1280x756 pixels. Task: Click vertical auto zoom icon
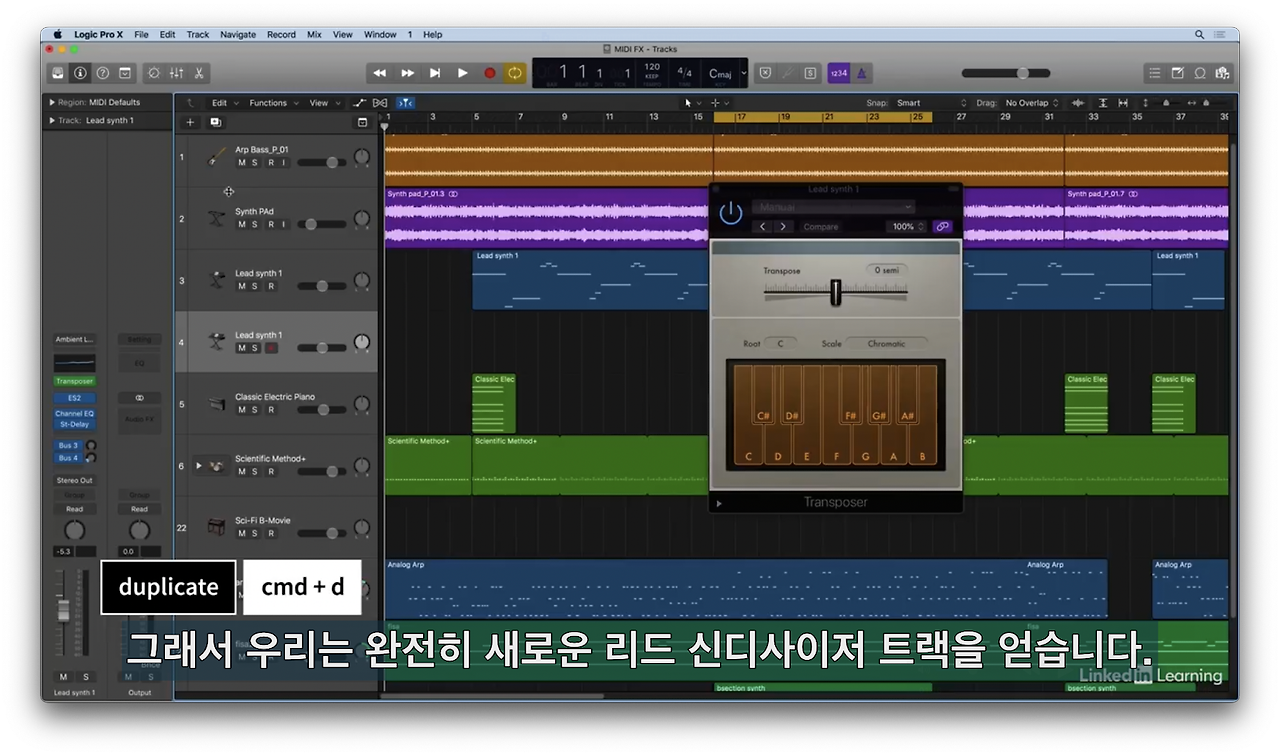1103,103
